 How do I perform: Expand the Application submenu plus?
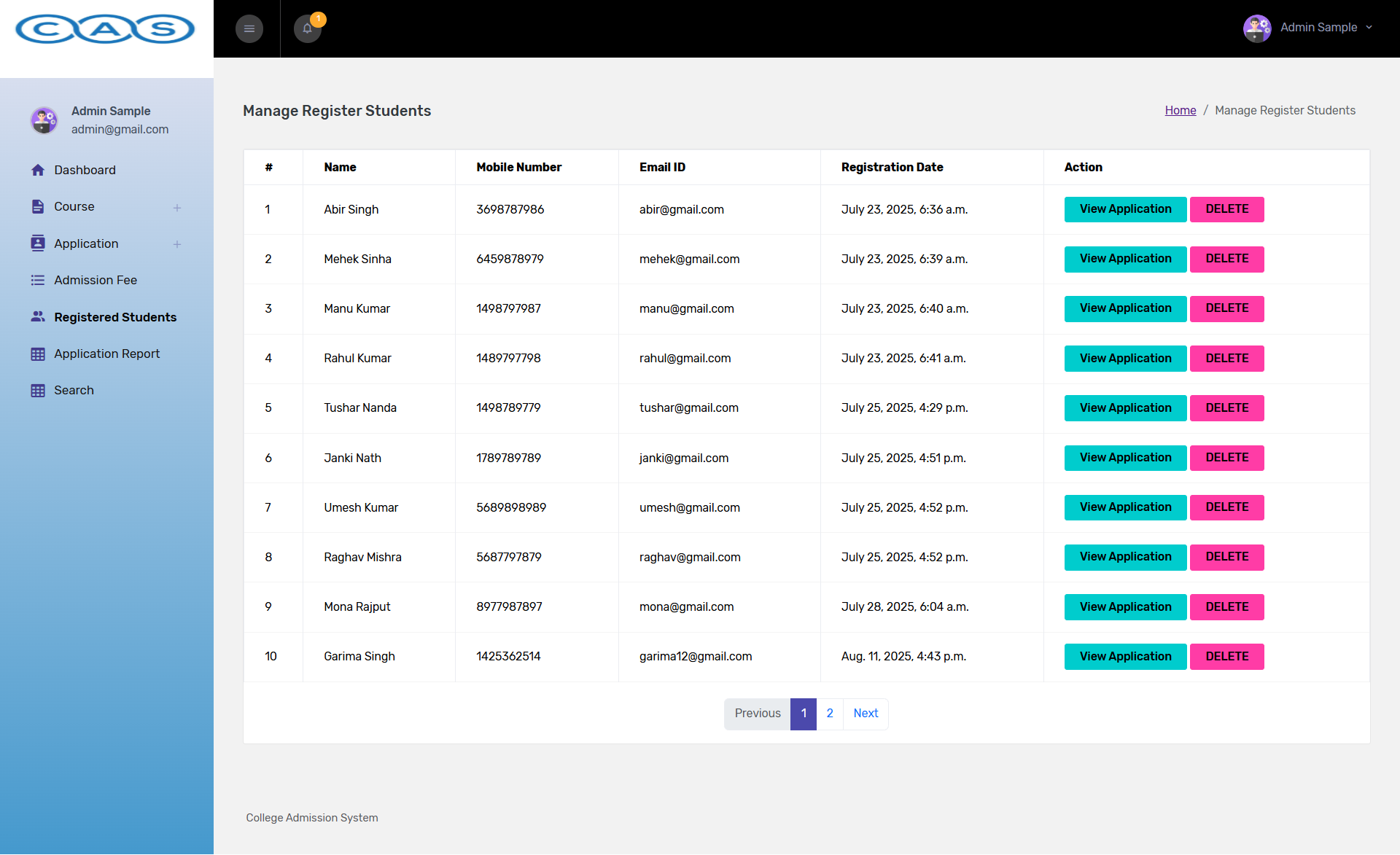[x=177, y=244]
